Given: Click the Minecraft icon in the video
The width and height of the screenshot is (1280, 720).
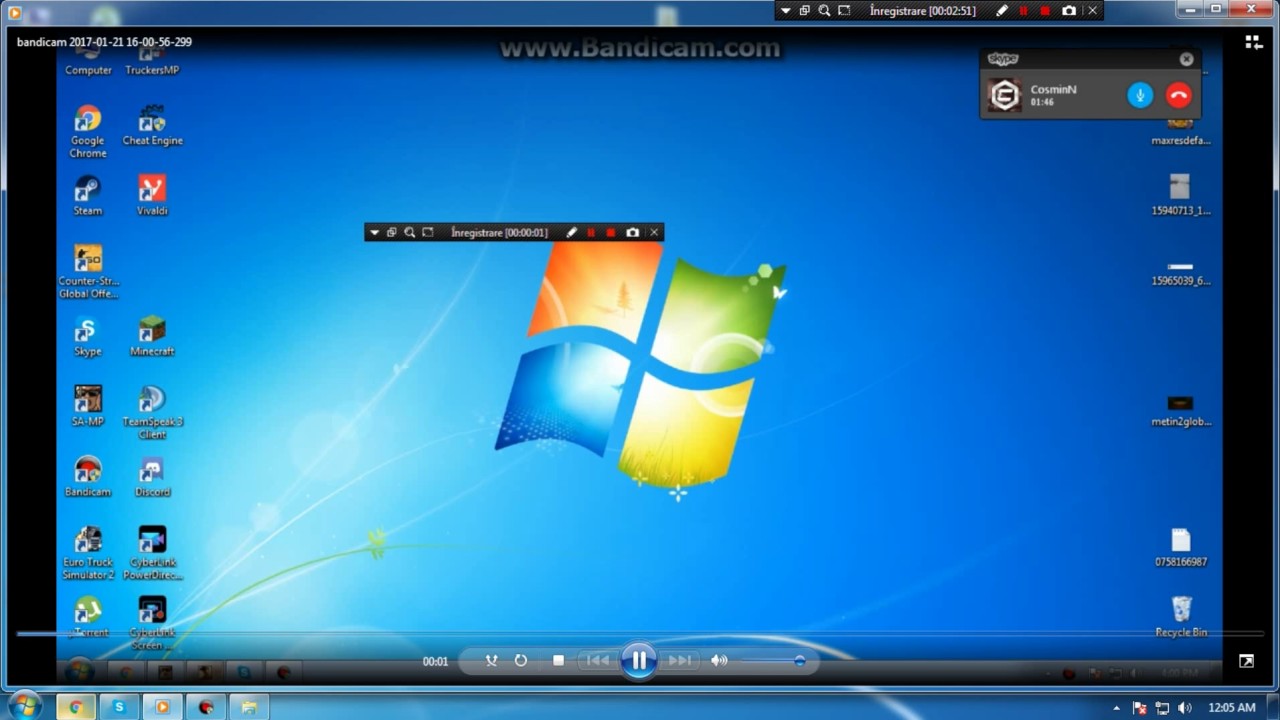Looking at the screenshot, I should click(x=152, y=336).
